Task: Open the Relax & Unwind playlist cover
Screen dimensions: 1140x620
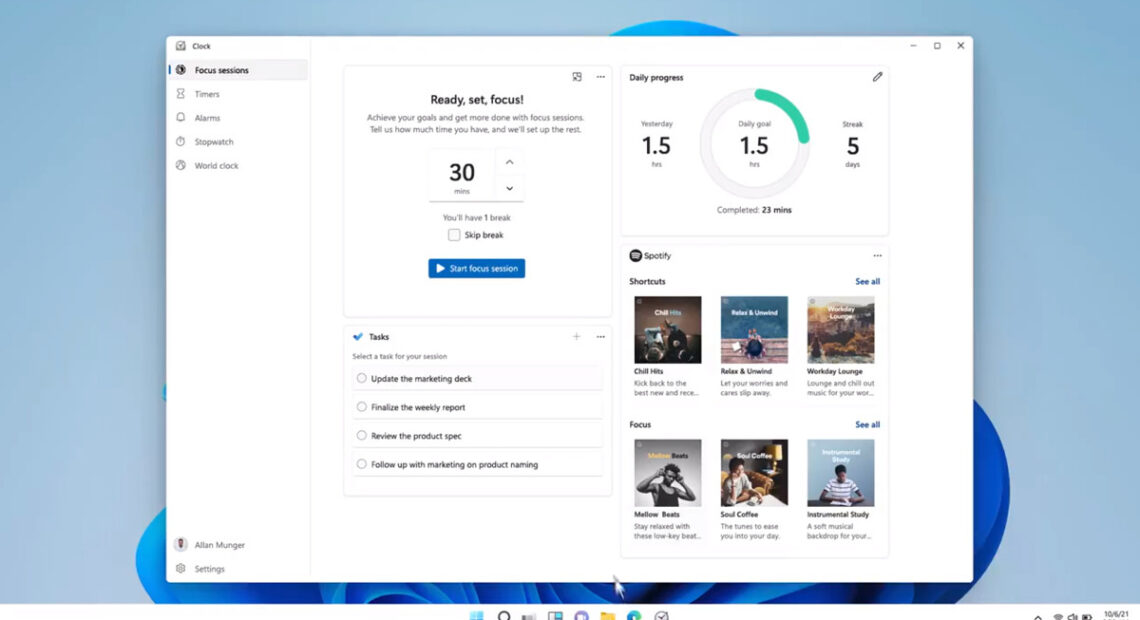Action: coord(754,329)
